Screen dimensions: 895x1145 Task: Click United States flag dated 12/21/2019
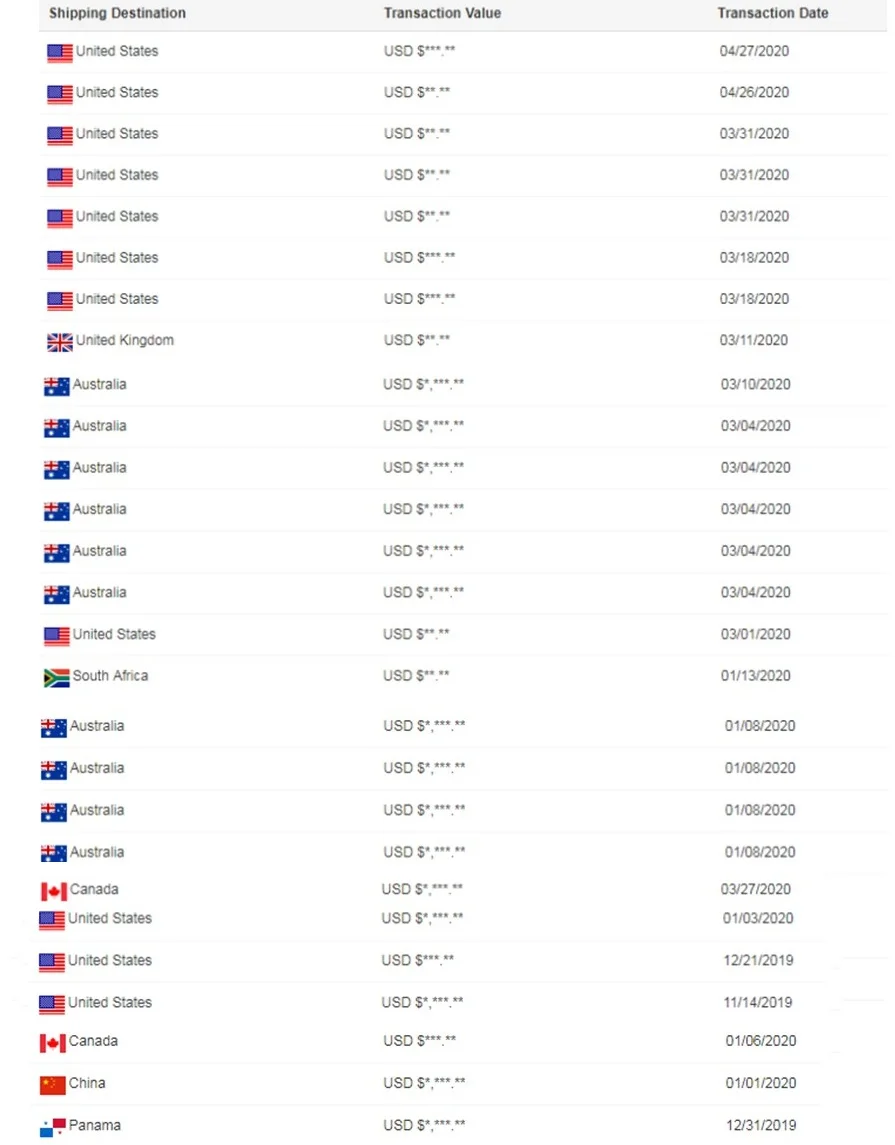click(x=52, y=962)
